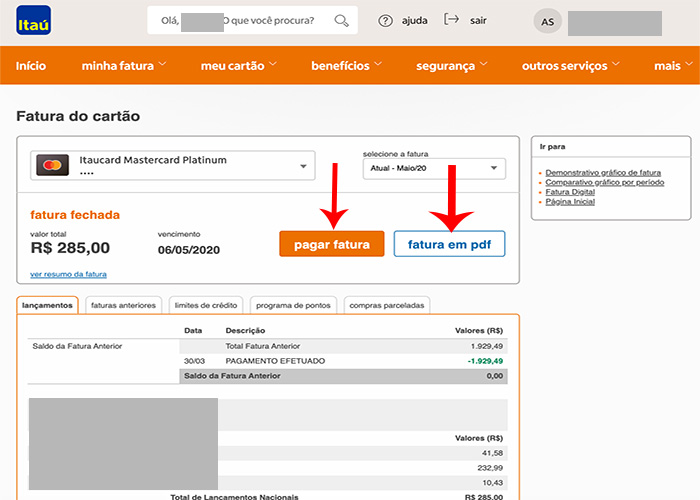
Task: Click the 232,99 value in the table
Action: (490, 468)
